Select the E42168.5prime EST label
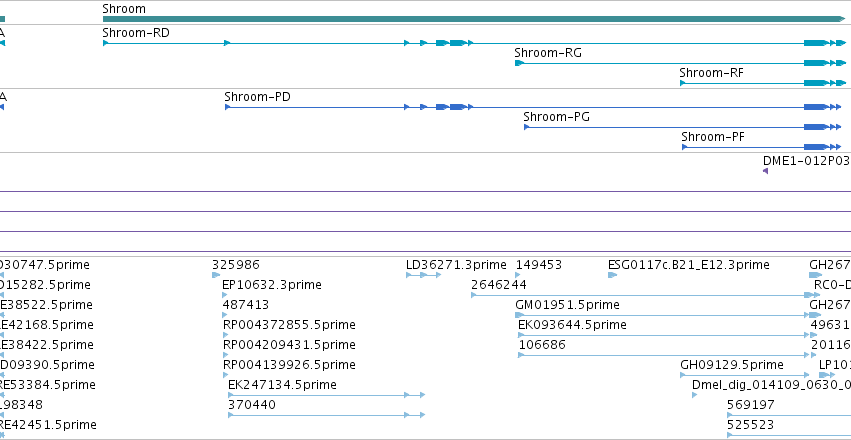The width and height of the screenshot is (851, 440). 47,325
